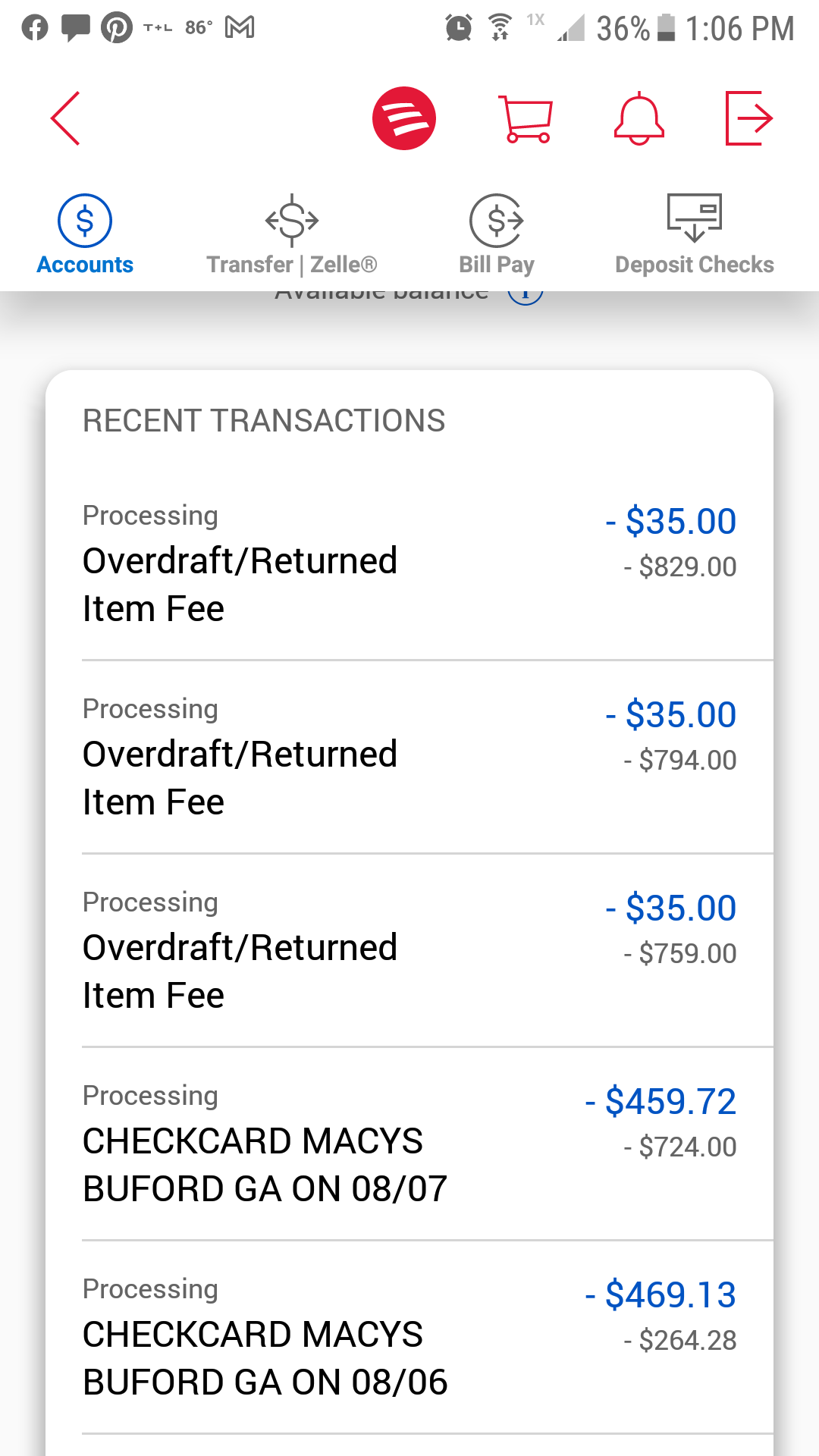Tap the Bill Pay dollar icon
Screen dimensions: 819x1456
[x=497, y=221]
